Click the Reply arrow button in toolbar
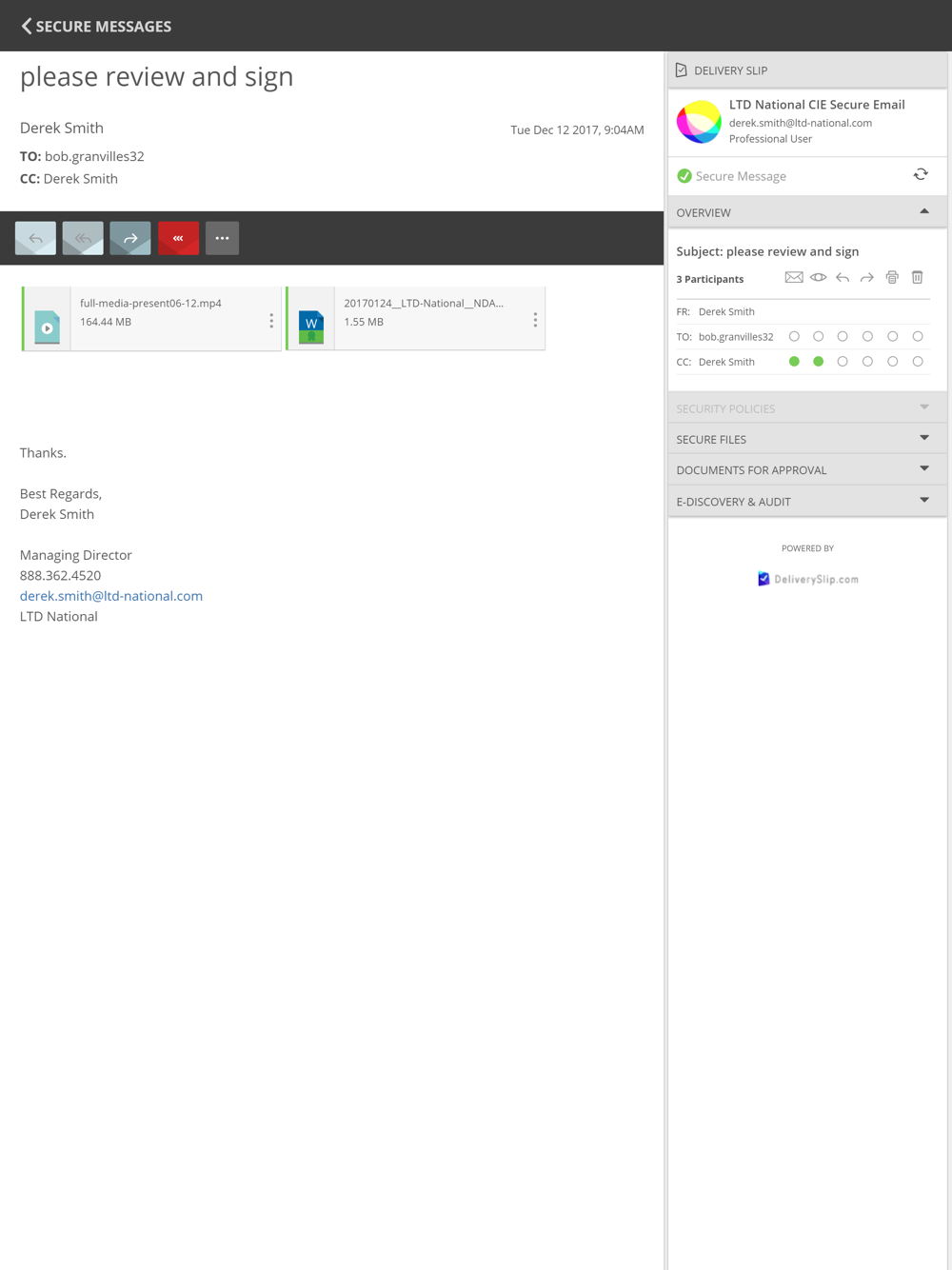952x1270 pixels. (35, 238)
